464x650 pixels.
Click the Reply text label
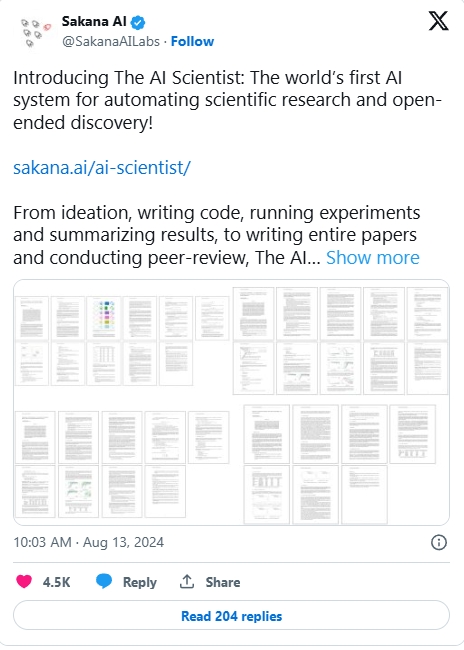140,582
